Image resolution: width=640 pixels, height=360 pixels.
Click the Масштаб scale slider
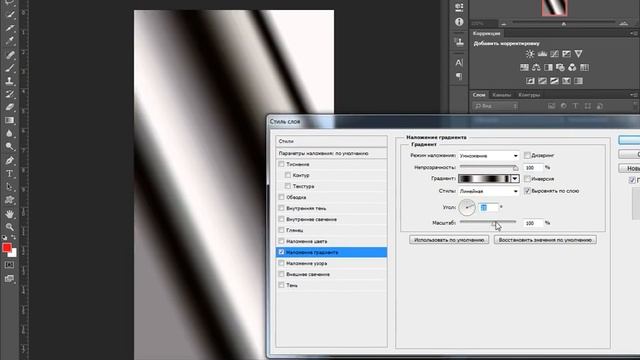[488, 222]
